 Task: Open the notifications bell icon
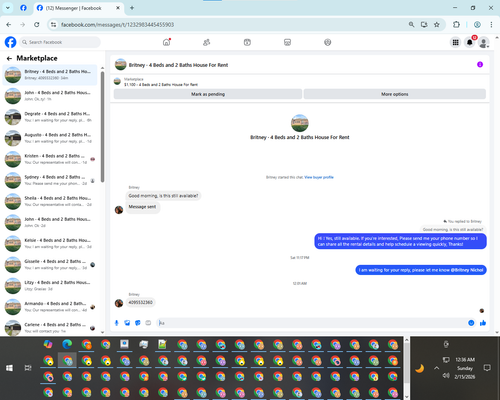click(470, 42)
